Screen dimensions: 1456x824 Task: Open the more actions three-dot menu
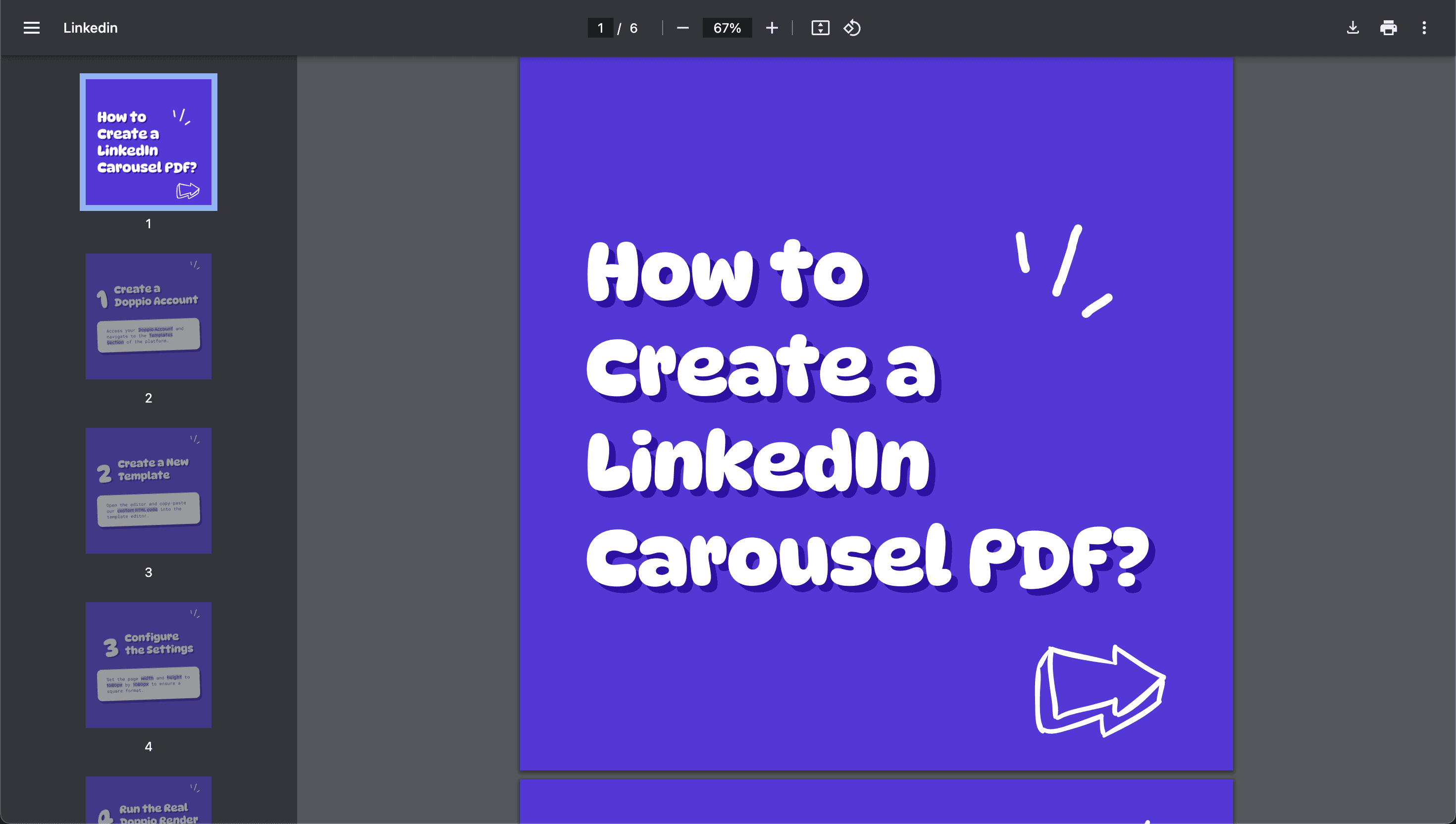coord(1424,28)
